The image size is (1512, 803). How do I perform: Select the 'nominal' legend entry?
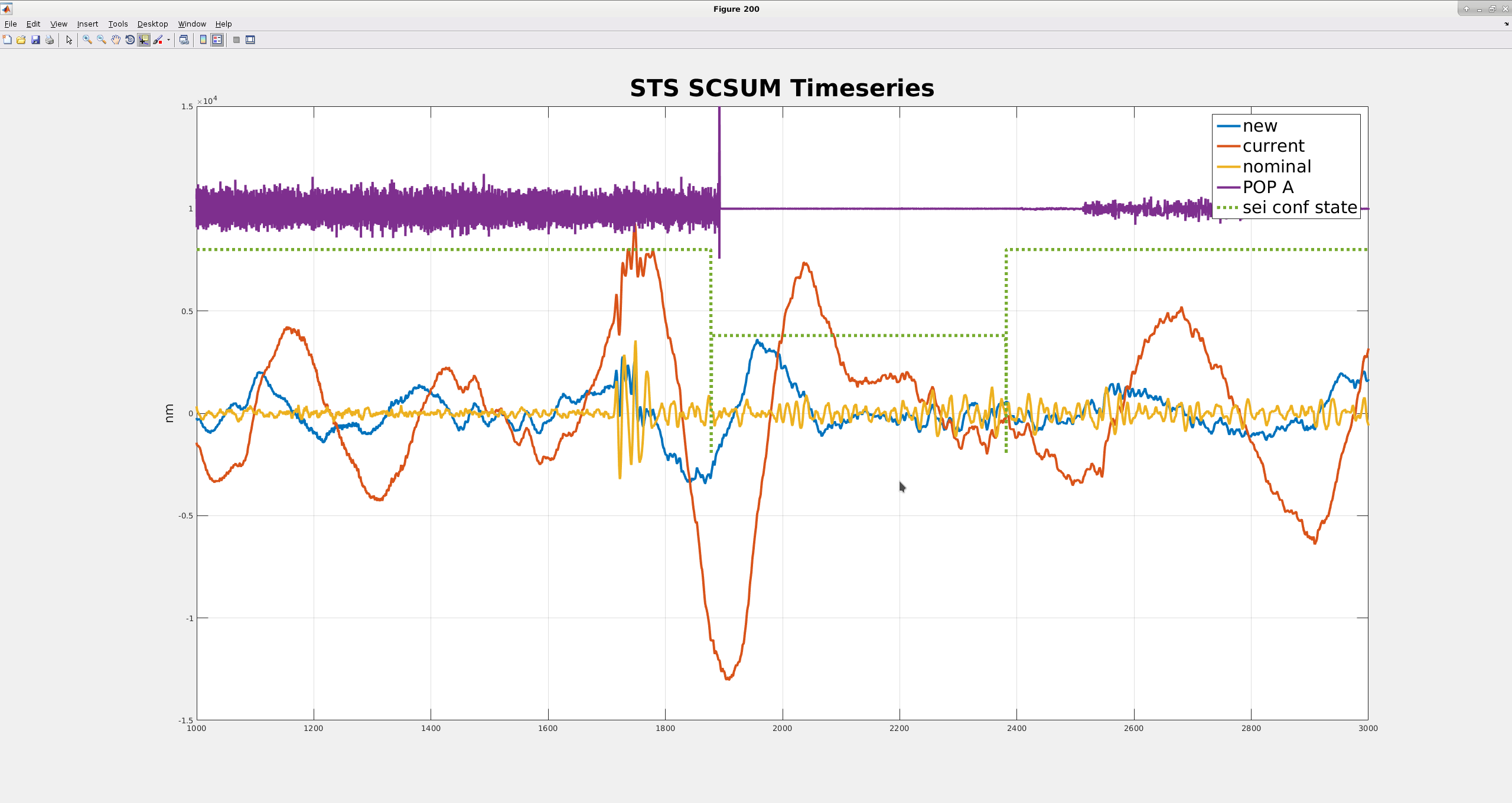tap(1264, 167)
